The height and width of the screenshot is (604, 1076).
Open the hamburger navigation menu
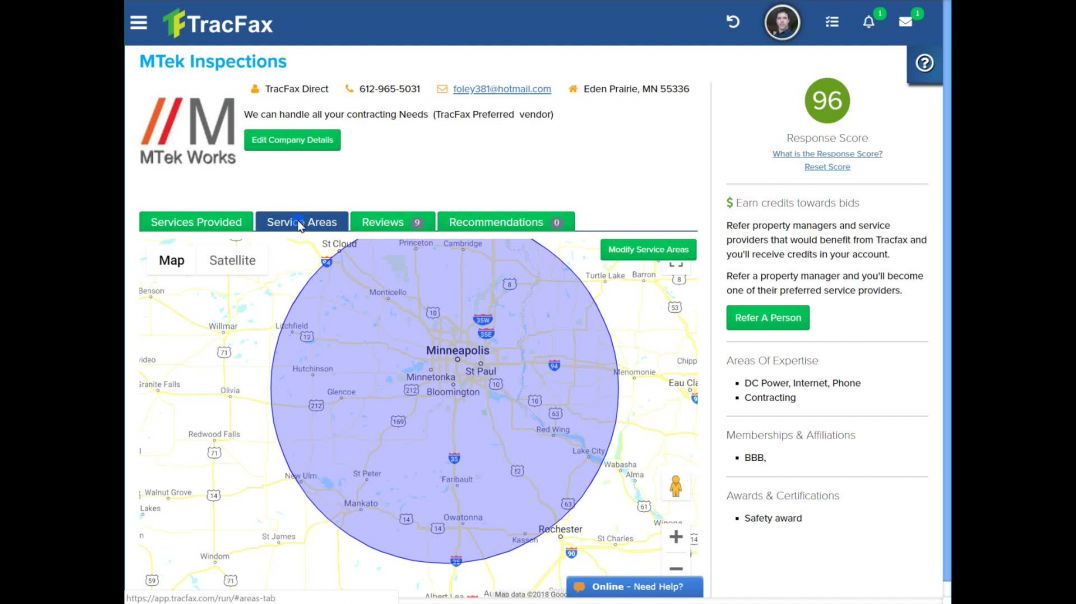click(139, 23)
